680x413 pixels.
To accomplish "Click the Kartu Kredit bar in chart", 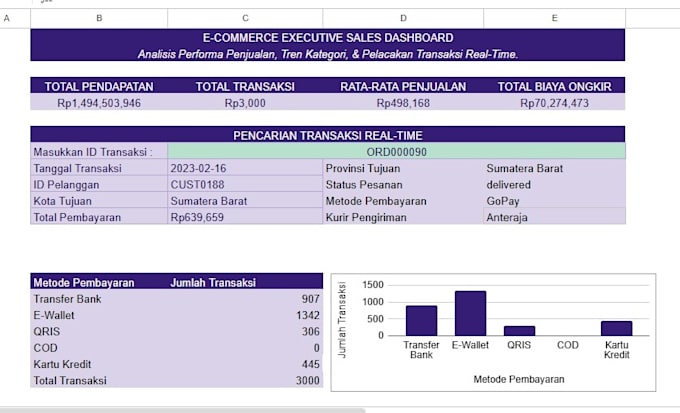I will (616, 328).
